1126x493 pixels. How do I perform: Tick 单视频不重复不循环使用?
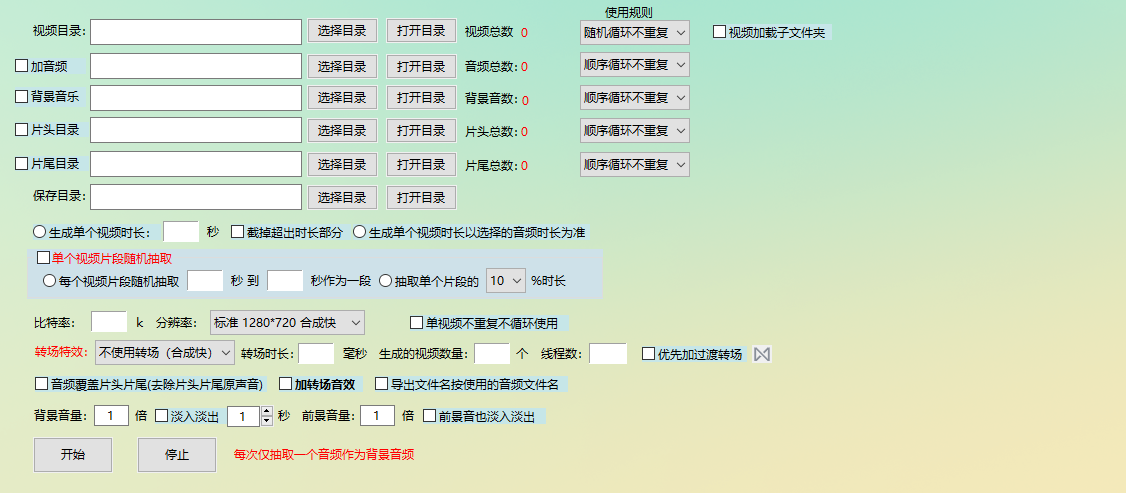click(x=416, y=322)
